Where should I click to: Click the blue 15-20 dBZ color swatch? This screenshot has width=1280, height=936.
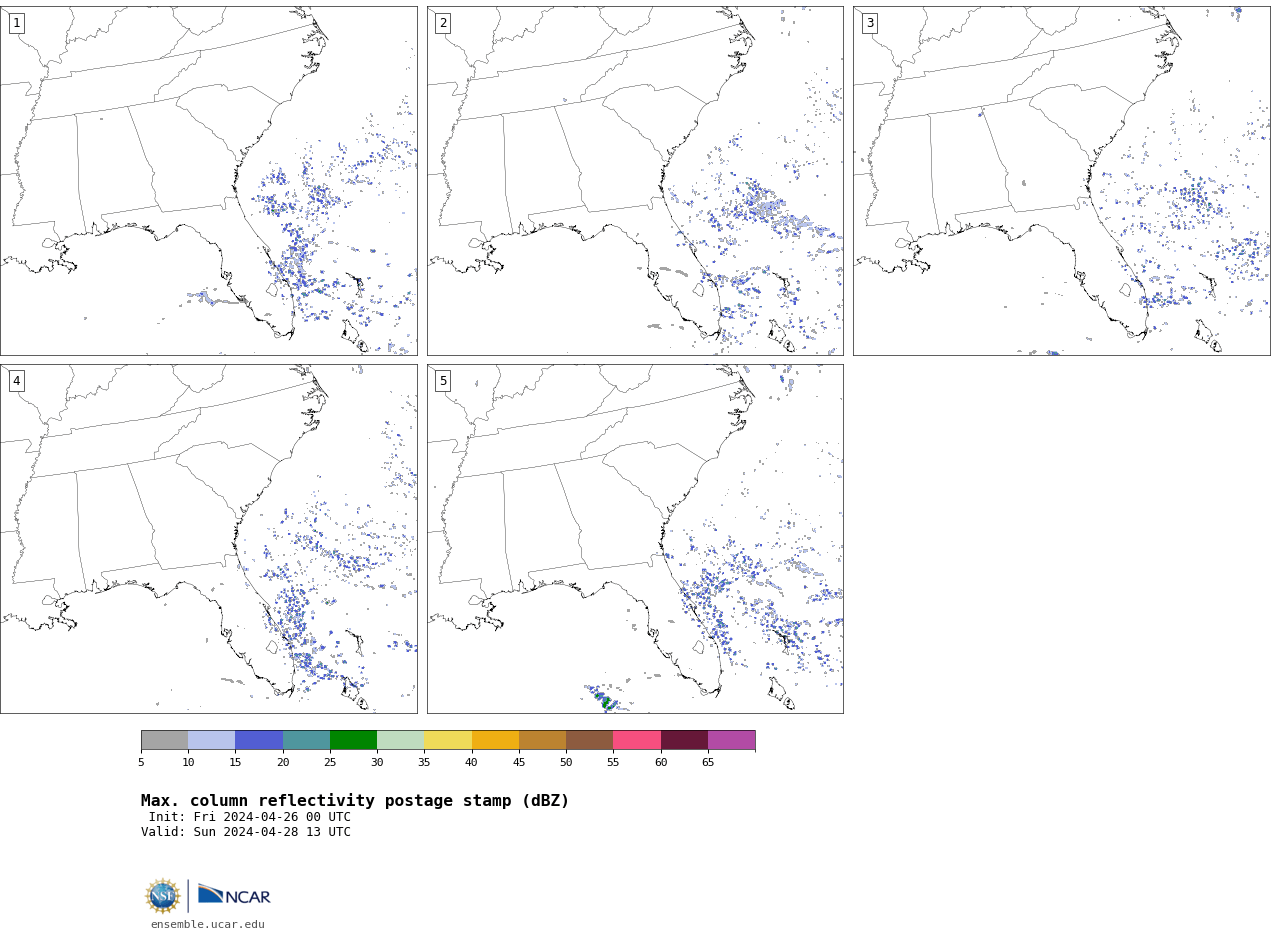click(259, 740)
